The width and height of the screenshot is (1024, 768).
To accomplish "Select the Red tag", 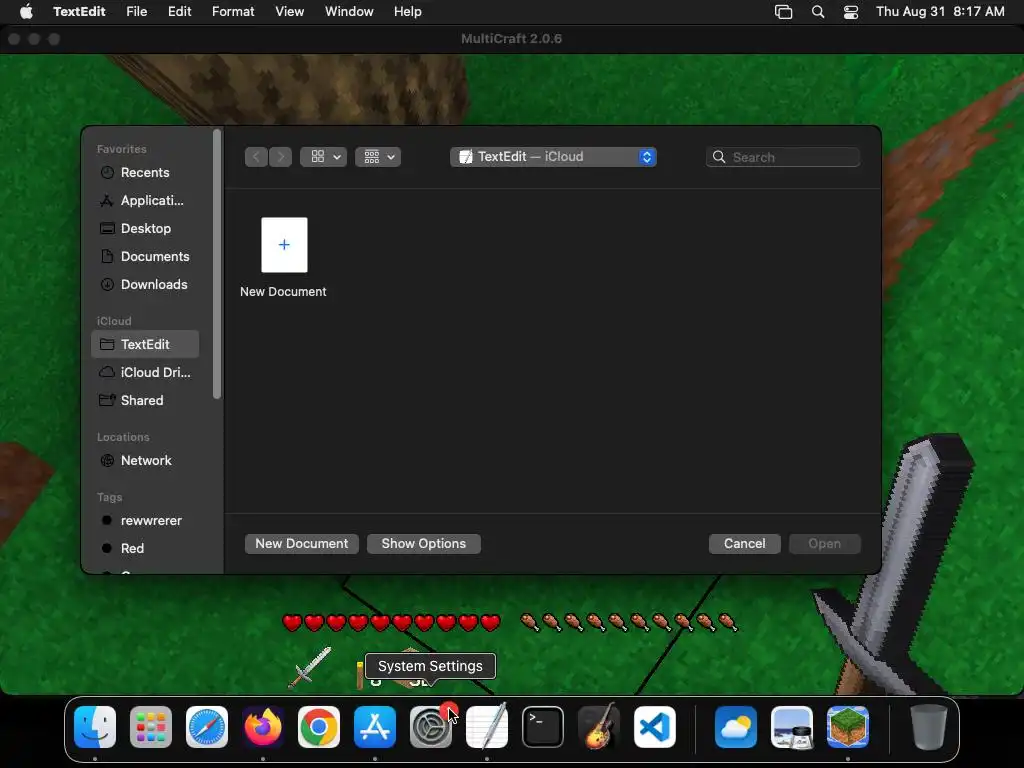I will 145,549.
